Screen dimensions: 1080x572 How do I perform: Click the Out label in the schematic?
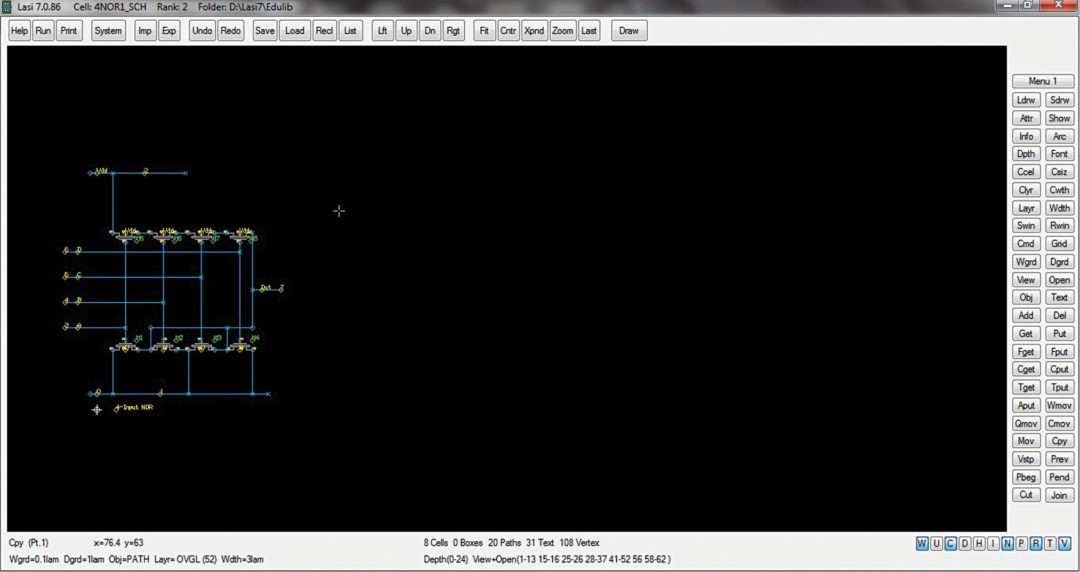point(266,288)
